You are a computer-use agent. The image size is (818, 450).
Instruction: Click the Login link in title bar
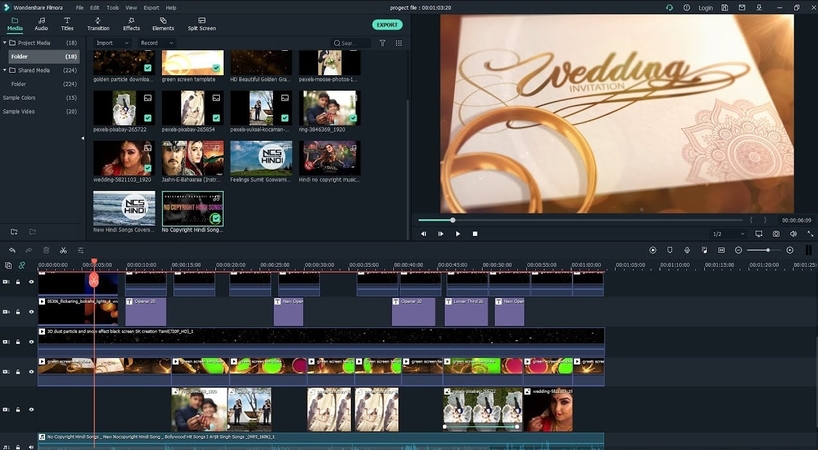(x=705, y=8)
